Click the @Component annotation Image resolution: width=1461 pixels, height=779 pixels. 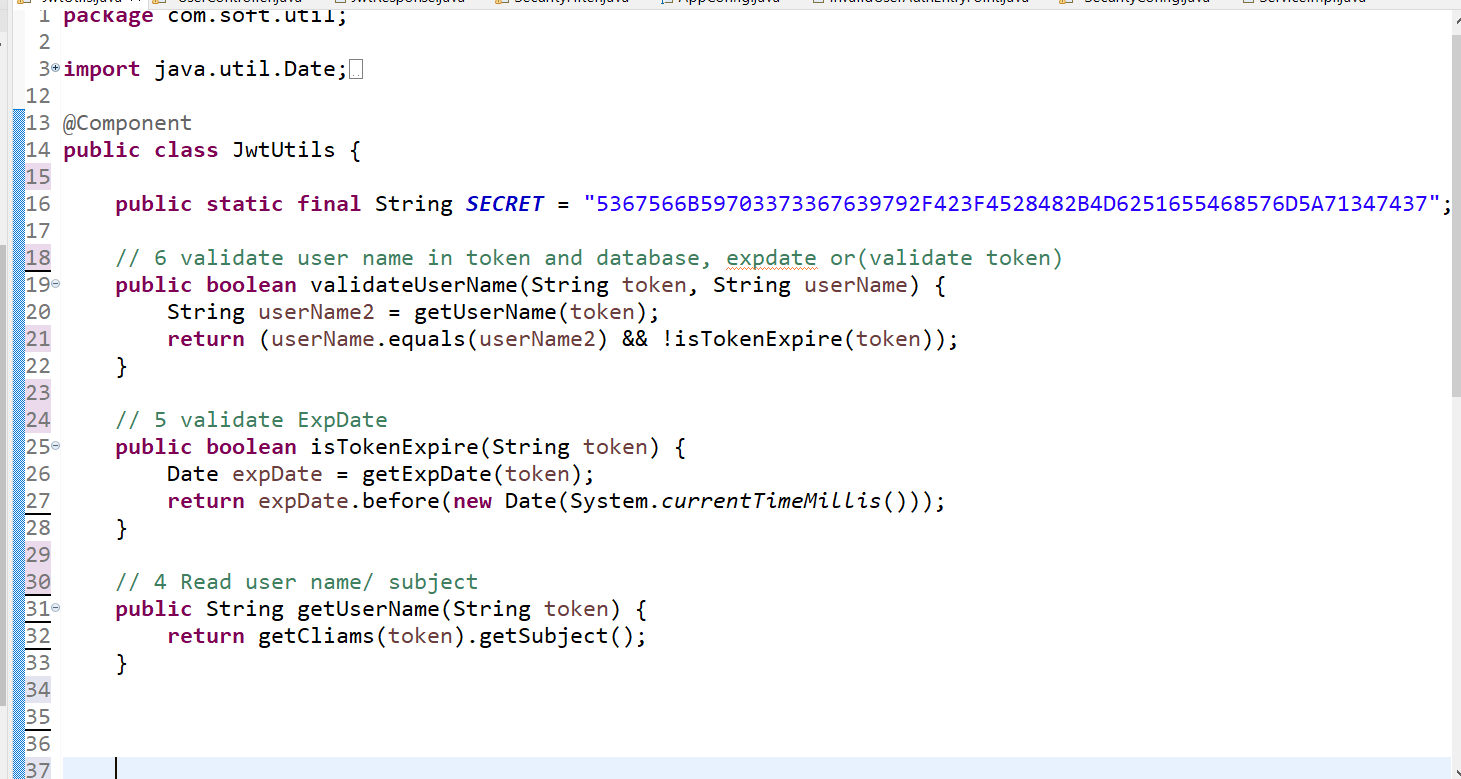127,123
